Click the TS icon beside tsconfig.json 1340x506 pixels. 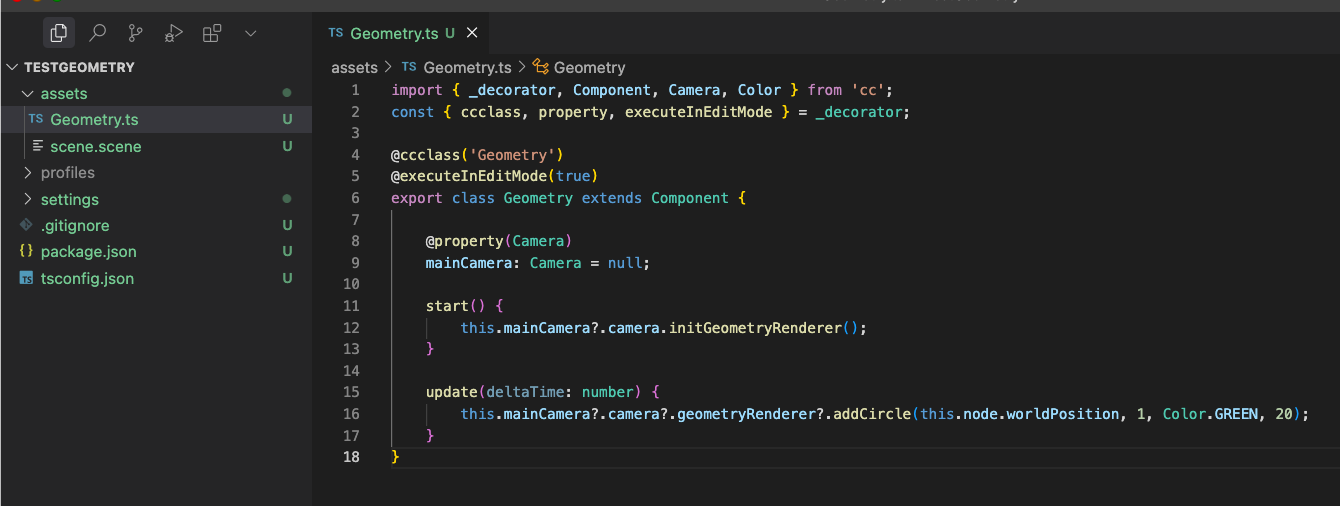(x=27, y=279)
